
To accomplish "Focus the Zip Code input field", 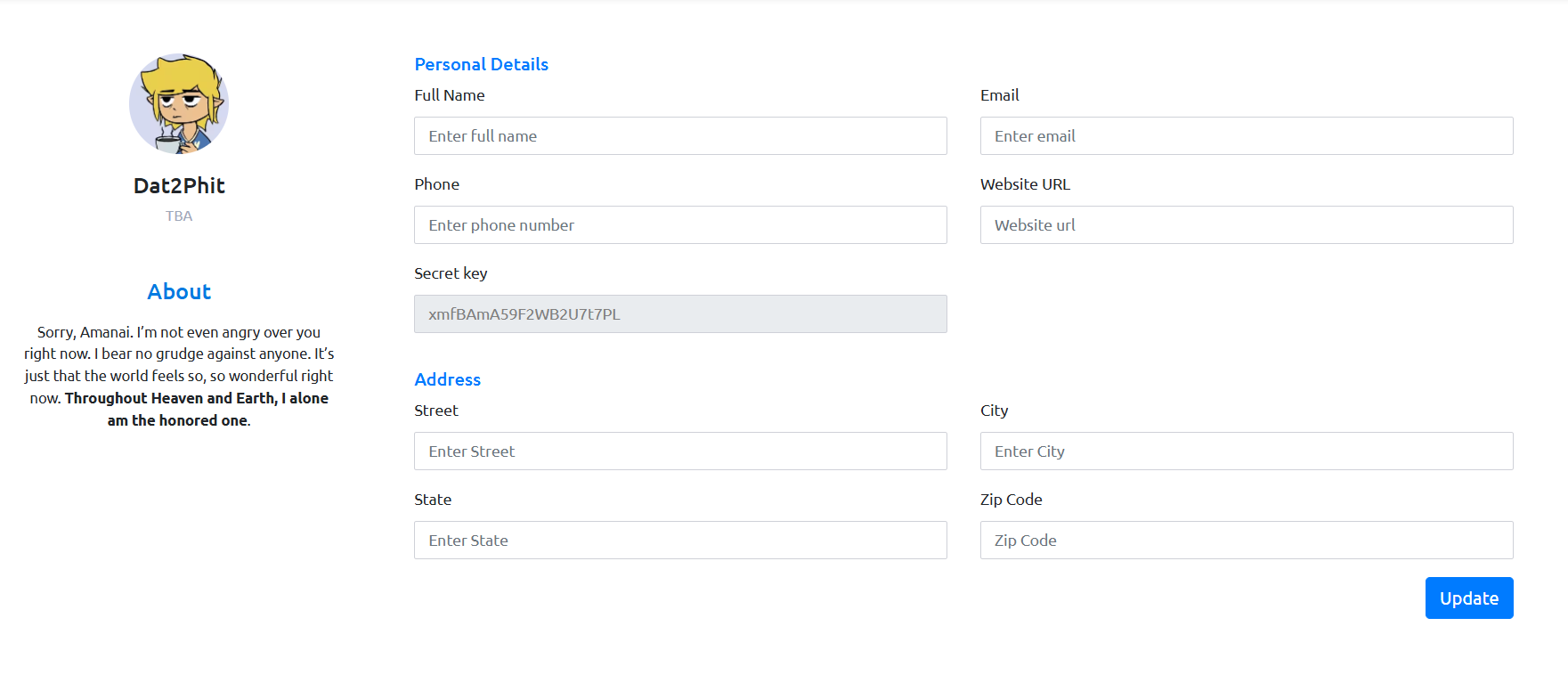I will pyautogui.click(x=1246, y=541).
